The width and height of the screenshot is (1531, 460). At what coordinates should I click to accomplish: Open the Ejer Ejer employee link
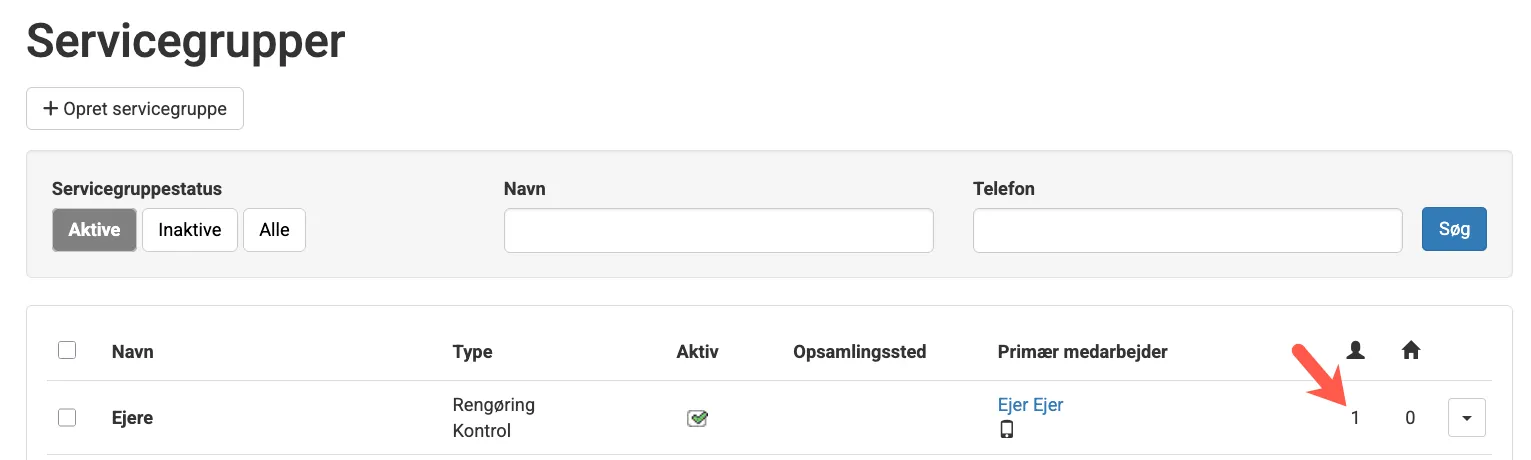pyautogui.click(x=1030, y=405)
